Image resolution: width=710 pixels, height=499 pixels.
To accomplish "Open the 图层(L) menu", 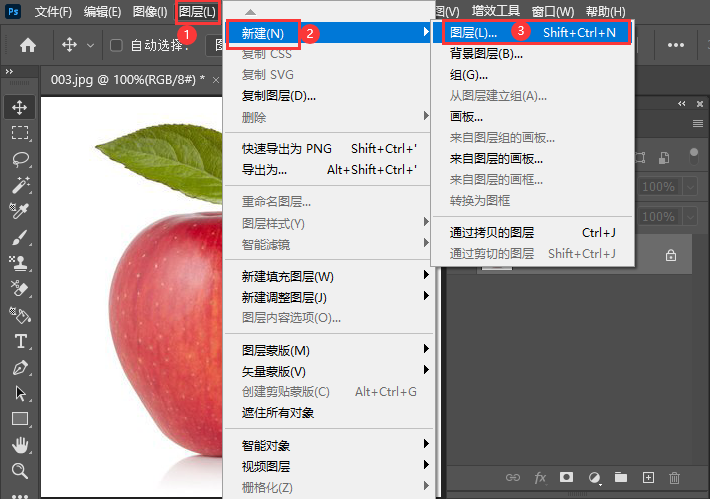I will tap(197, 12).
